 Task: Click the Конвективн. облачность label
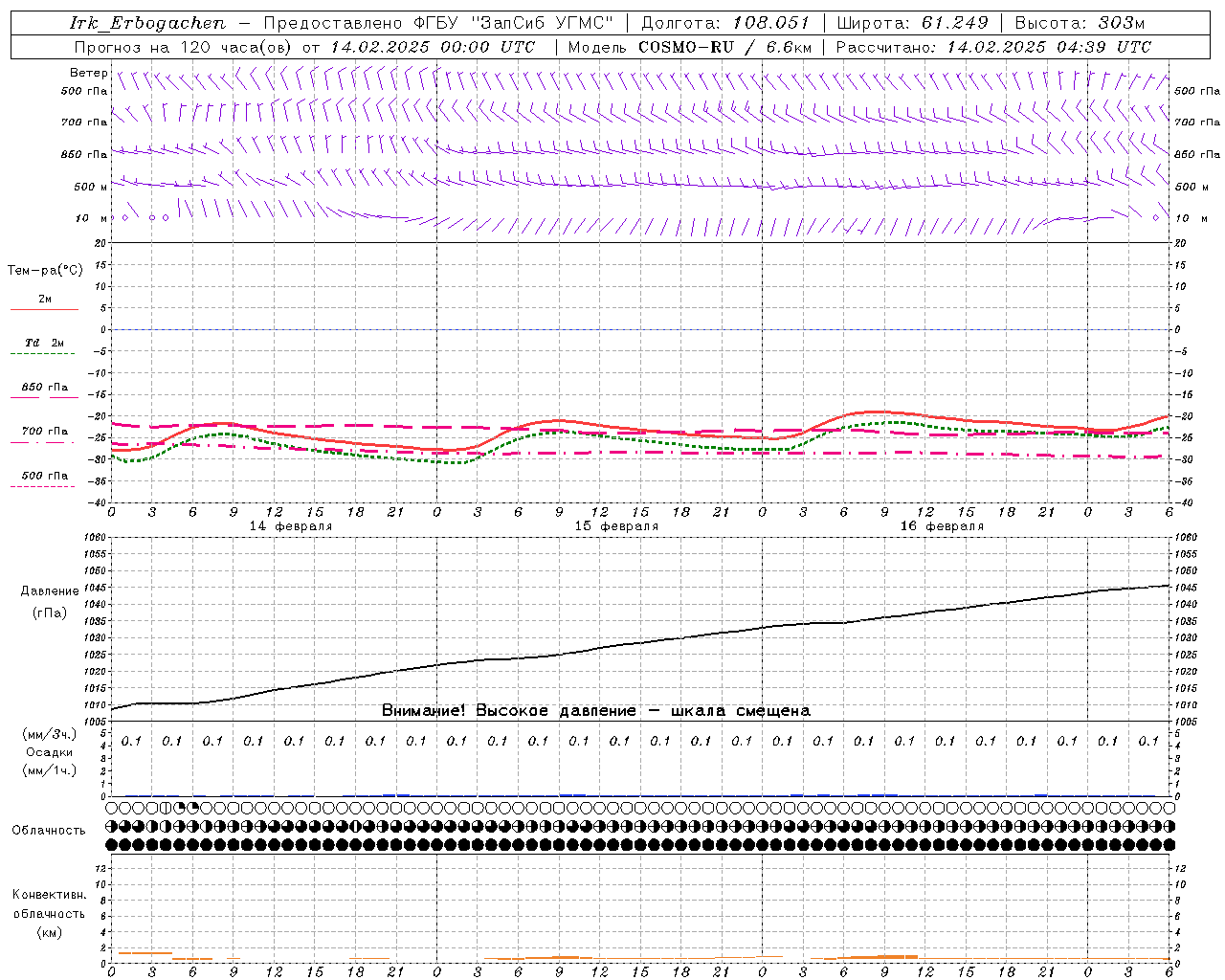(x=49, y=904)
